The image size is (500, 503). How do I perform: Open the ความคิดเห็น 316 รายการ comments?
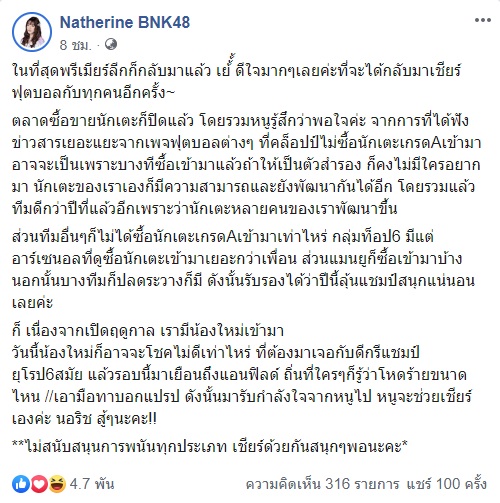(322, 484)
